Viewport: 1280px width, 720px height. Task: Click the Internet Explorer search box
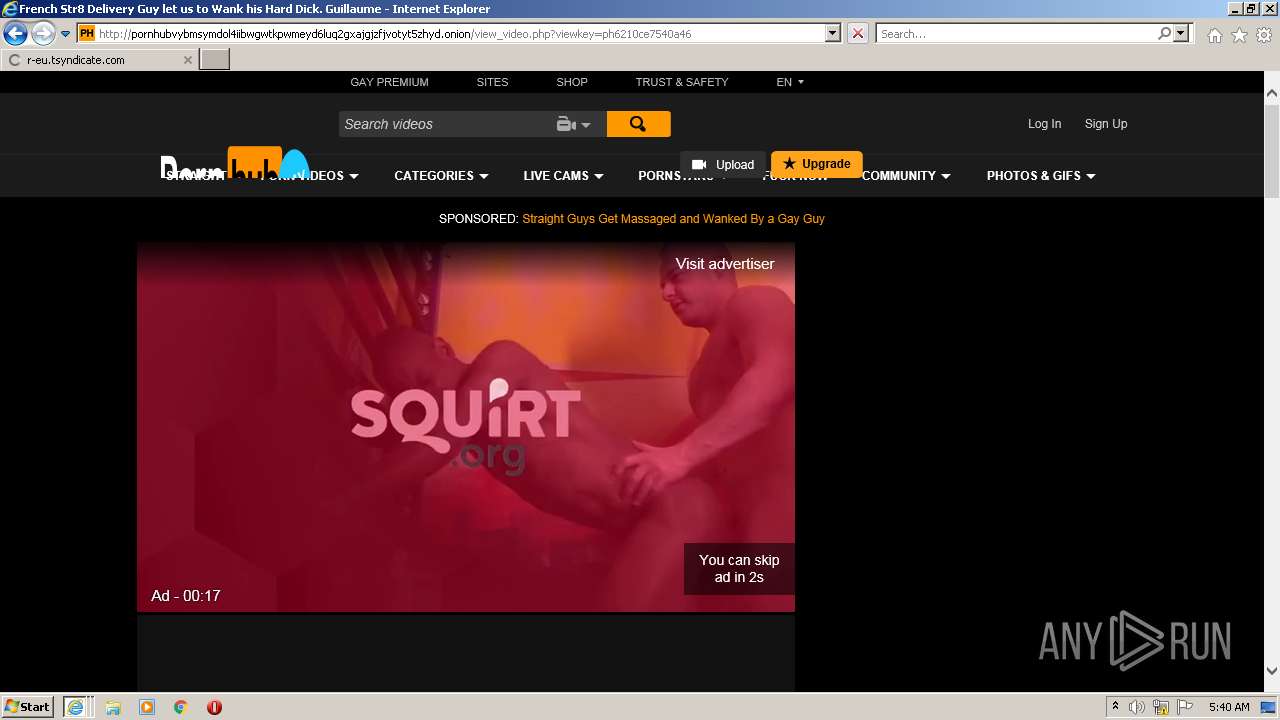(x=1016, y=34)
